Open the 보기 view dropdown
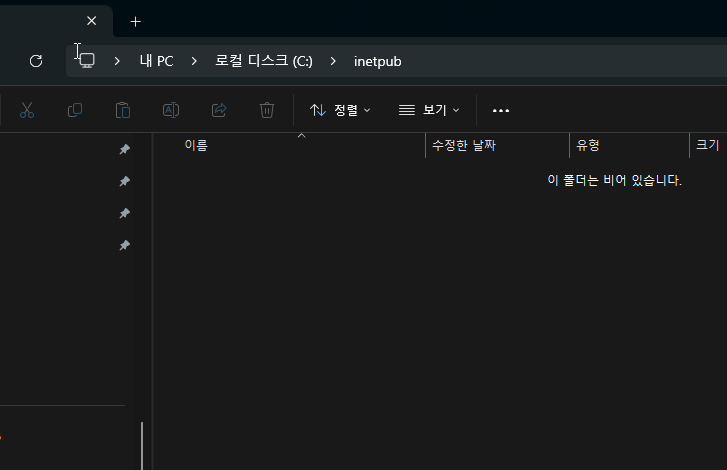The height and width of the screenshot is (470, 727). tap(429, 110)
